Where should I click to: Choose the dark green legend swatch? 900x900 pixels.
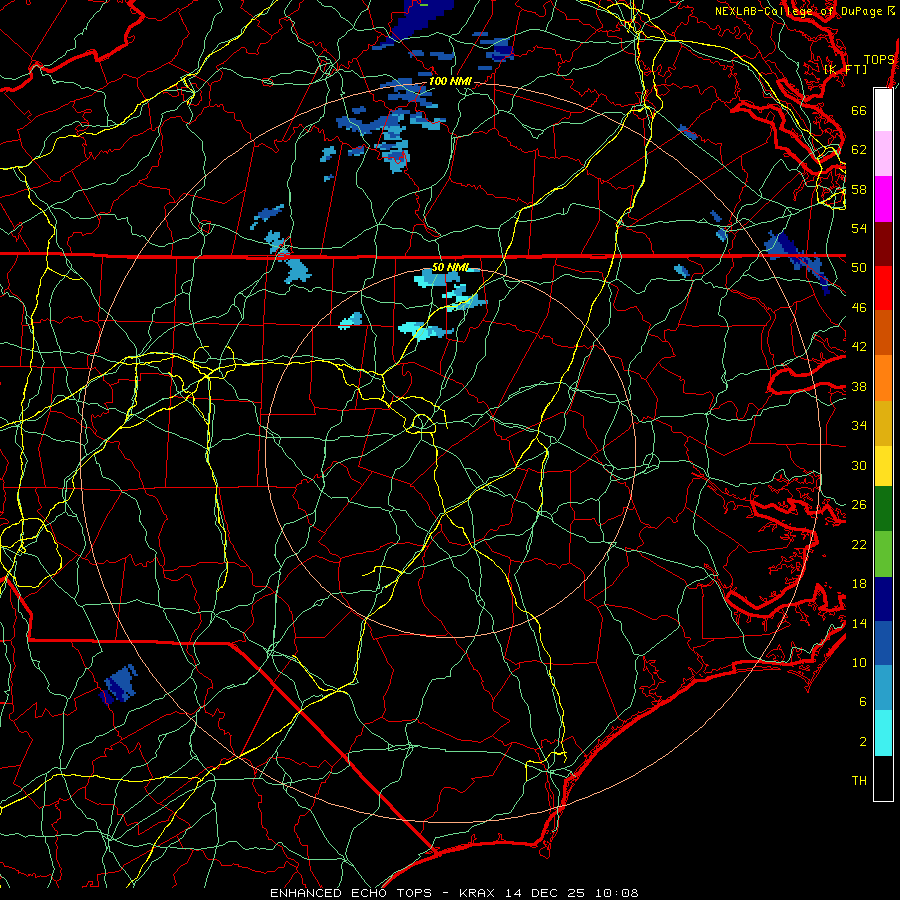[x=883, y=509]
